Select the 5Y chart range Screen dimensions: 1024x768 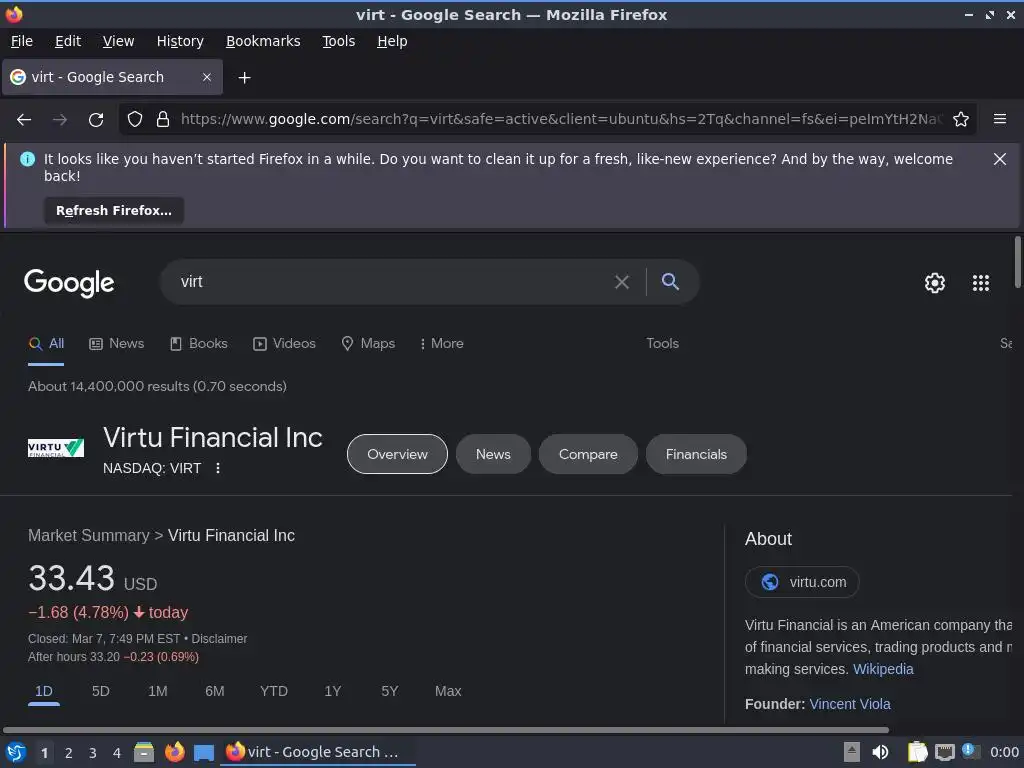(x=389, y=691)
